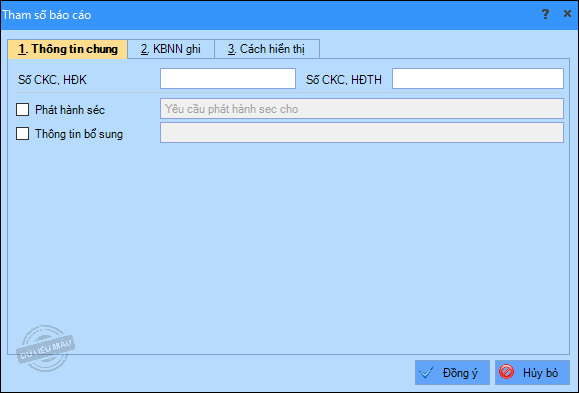The width and height of the screenshot is (579, 393).
Task: Enable the Phát hành séc checkbox
Action: coord(23,109)
